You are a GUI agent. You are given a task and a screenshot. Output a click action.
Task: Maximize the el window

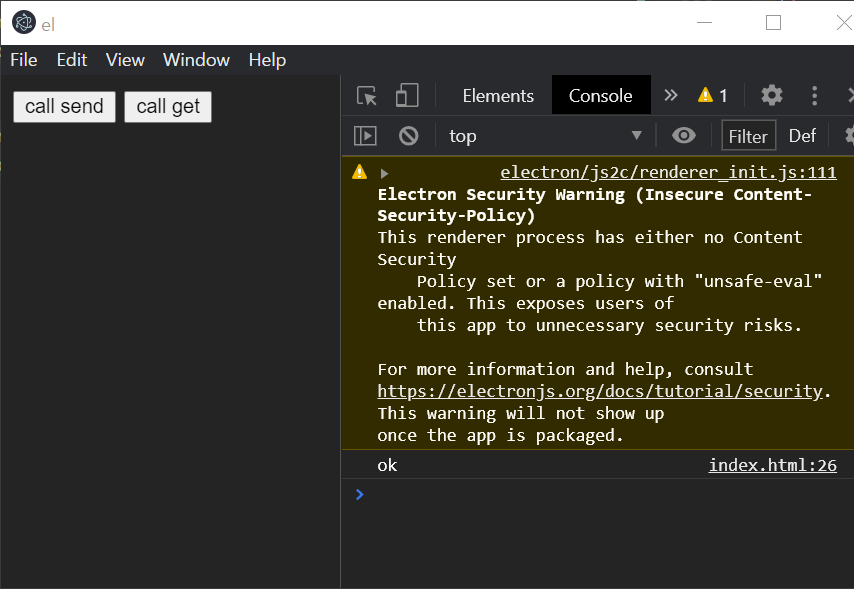[773, 23]
